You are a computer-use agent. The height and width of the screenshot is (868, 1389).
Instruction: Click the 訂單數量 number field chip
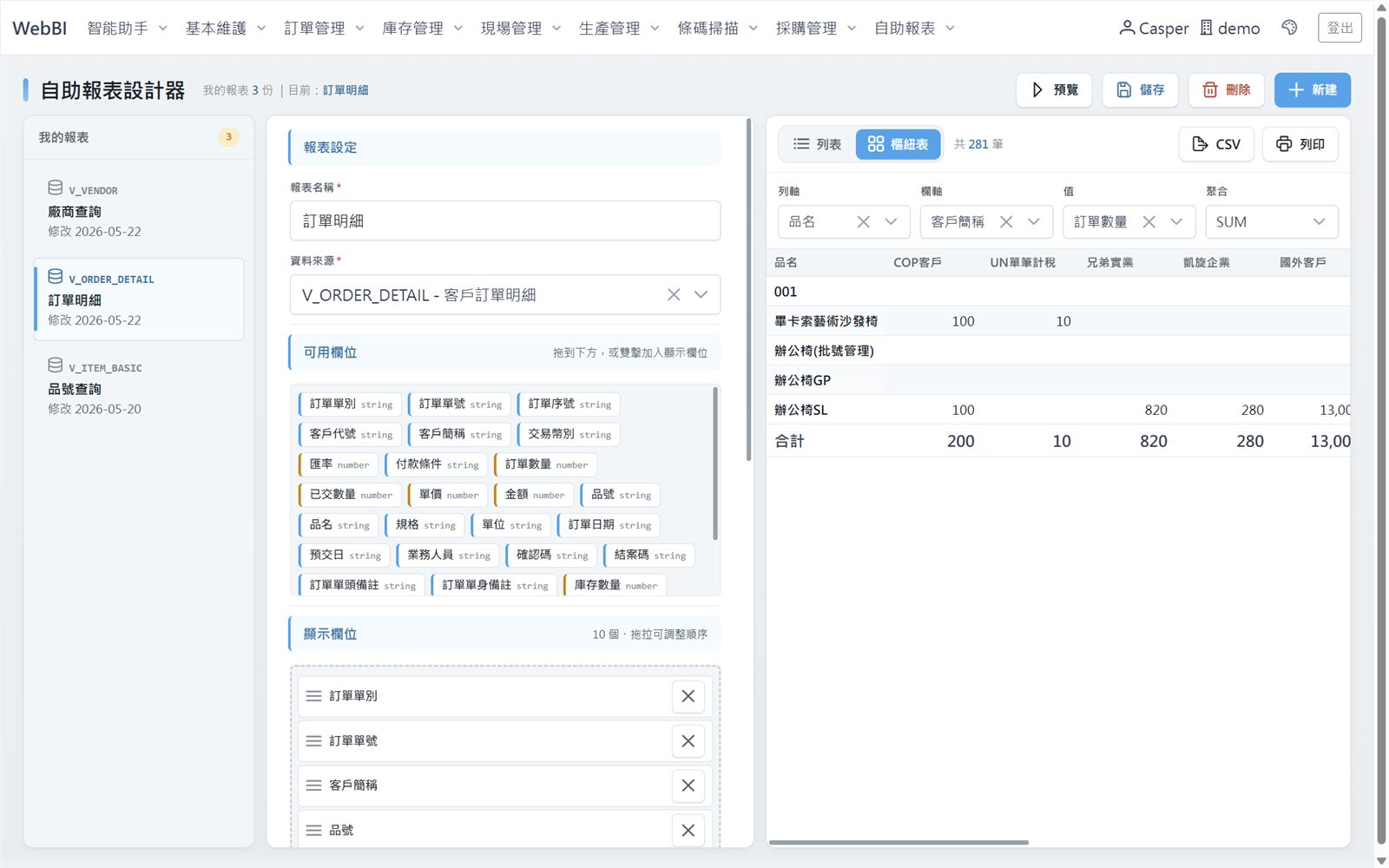545,464
